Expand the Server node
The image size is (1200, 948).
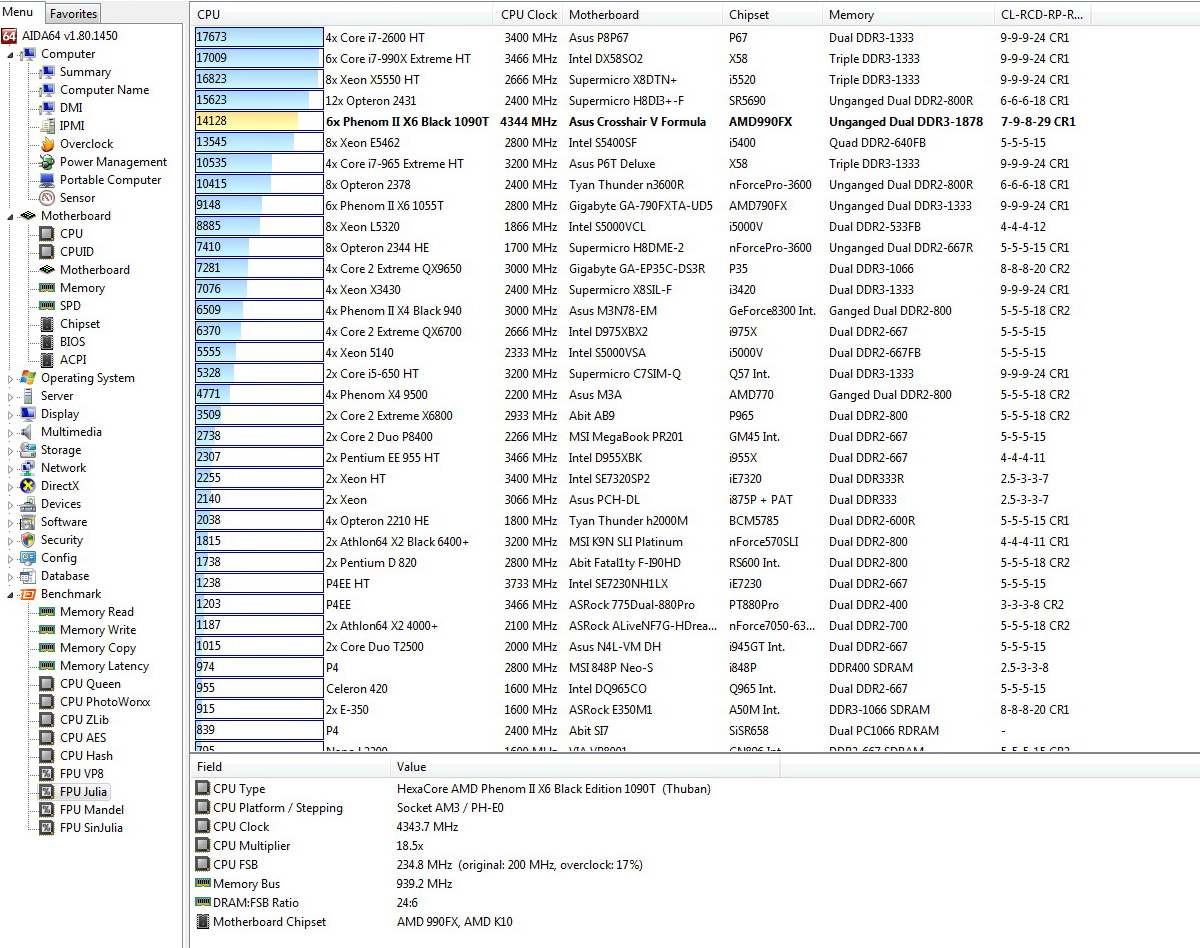(x=12, y=396)
